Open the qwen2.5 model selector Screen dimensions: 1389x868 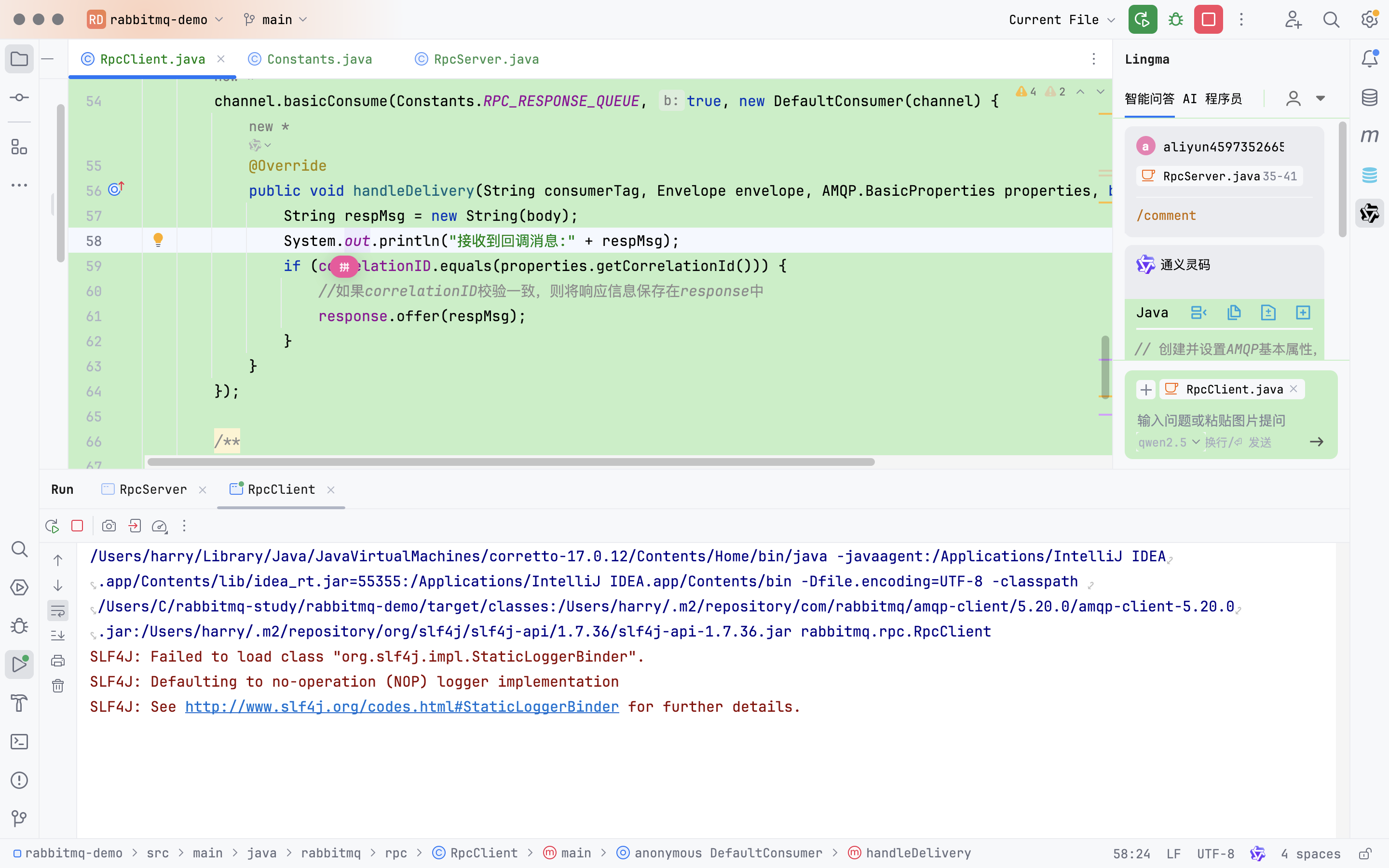click(1169, 442)
